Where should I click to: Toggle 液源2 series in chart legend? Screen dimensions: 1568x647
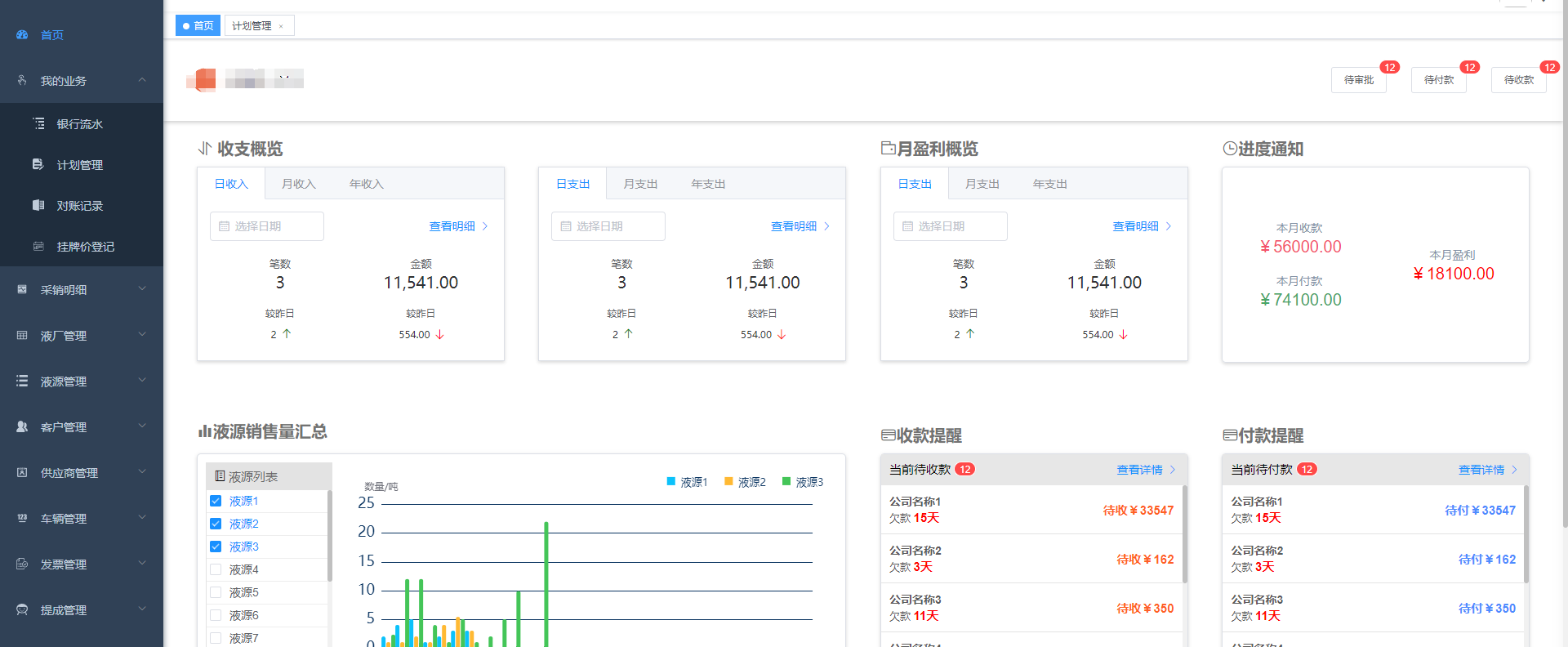tap(745, 482)
